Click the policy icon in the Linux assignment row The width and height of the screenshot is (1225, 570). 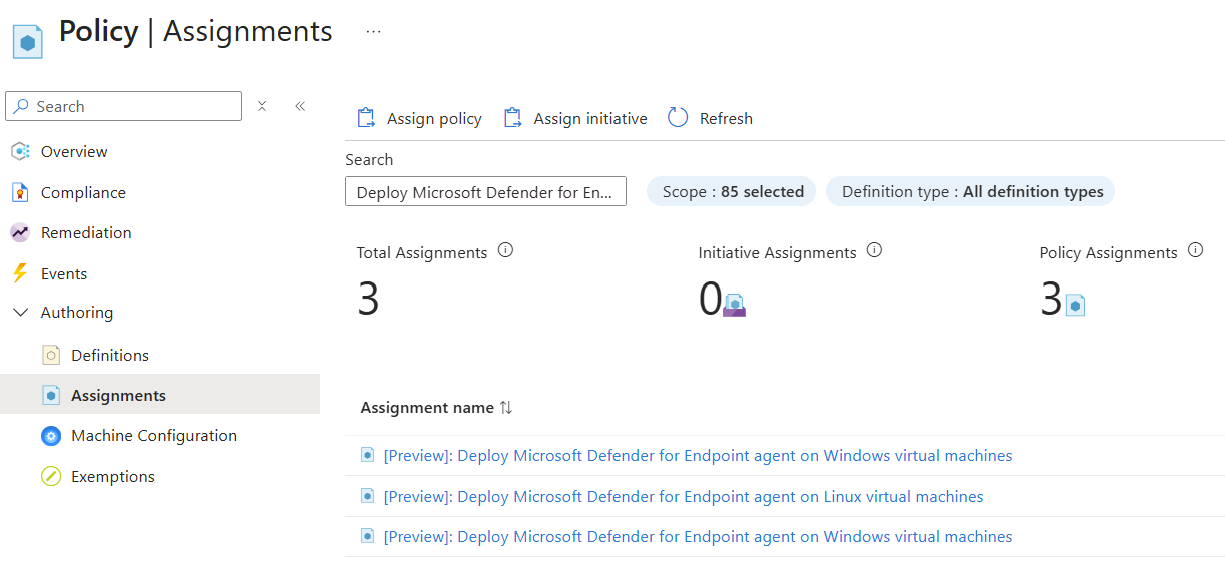(x=367, y=496)
